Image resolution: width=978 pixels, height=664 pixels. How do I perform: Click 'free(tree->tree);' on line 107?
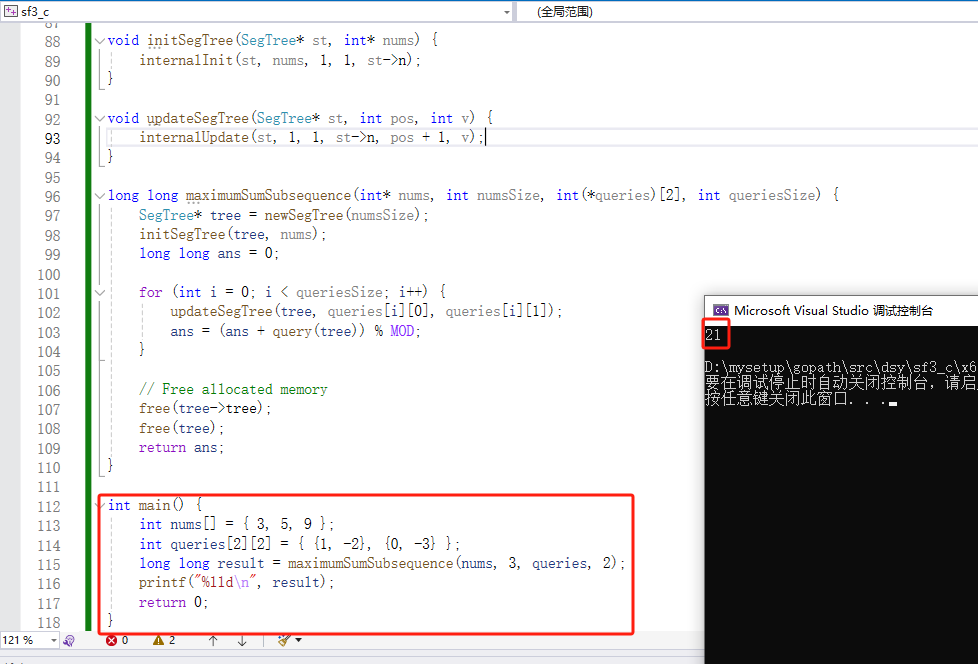tap(205, 408)
